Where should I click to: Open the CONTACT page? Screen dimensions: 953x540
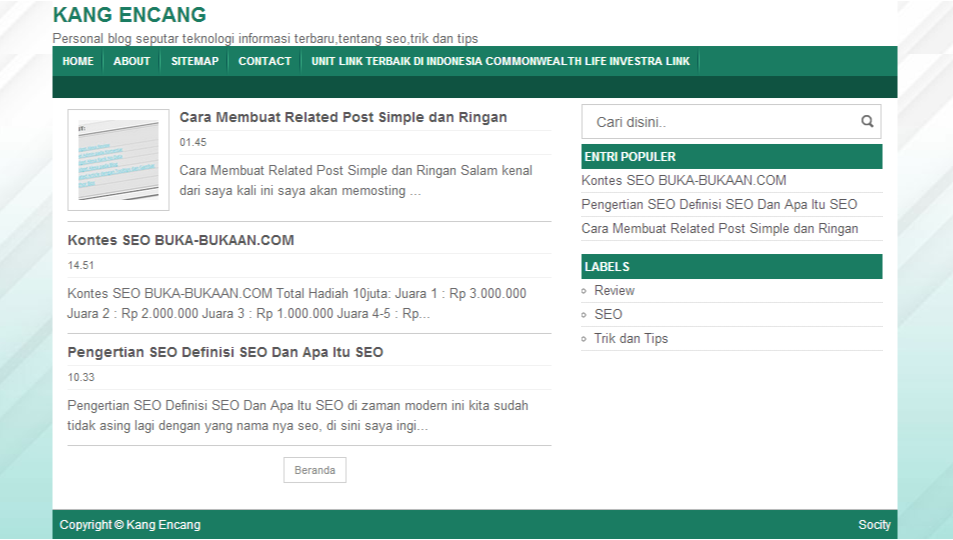[264, 61]
